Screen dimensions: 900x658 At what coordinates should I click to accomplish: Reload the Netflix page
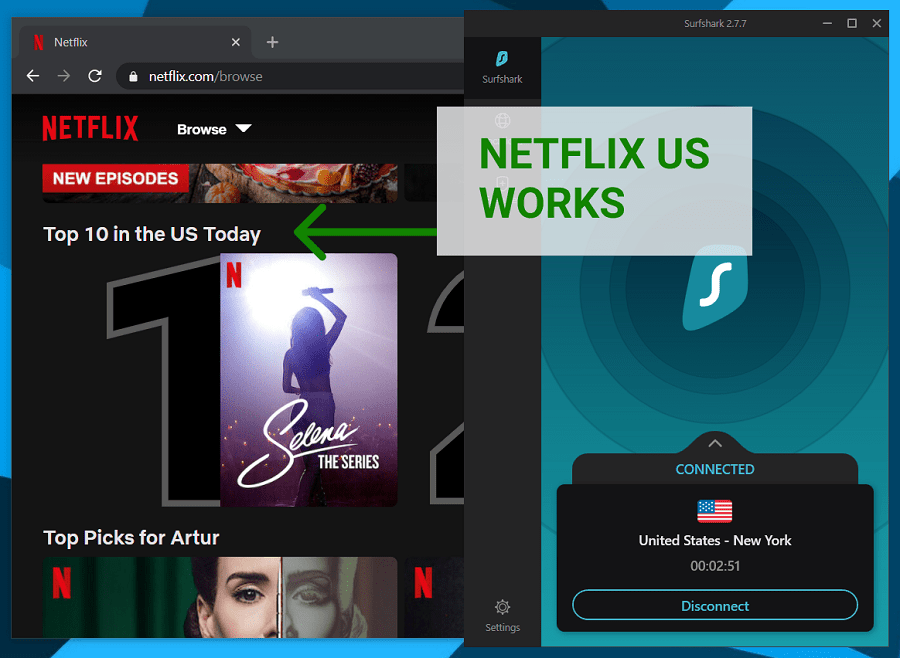95,76
